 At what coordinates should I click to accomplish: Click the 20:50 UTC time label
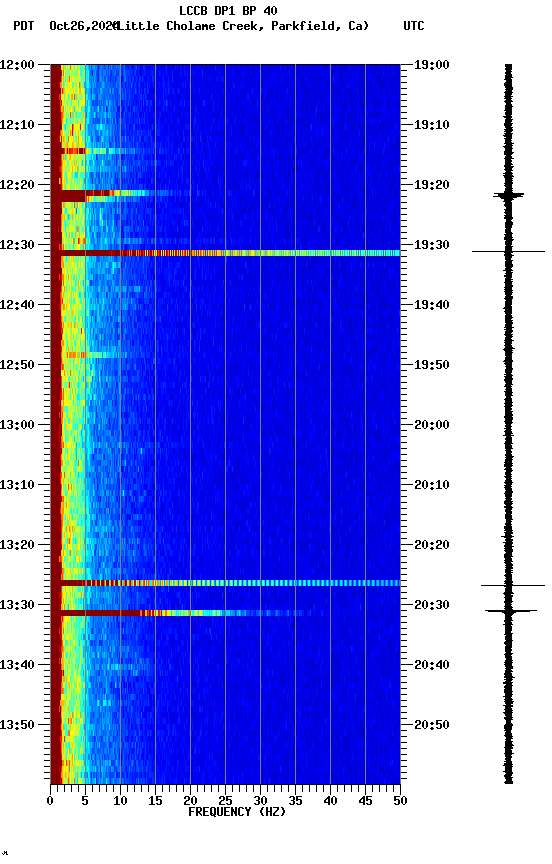tap(432, 725)
